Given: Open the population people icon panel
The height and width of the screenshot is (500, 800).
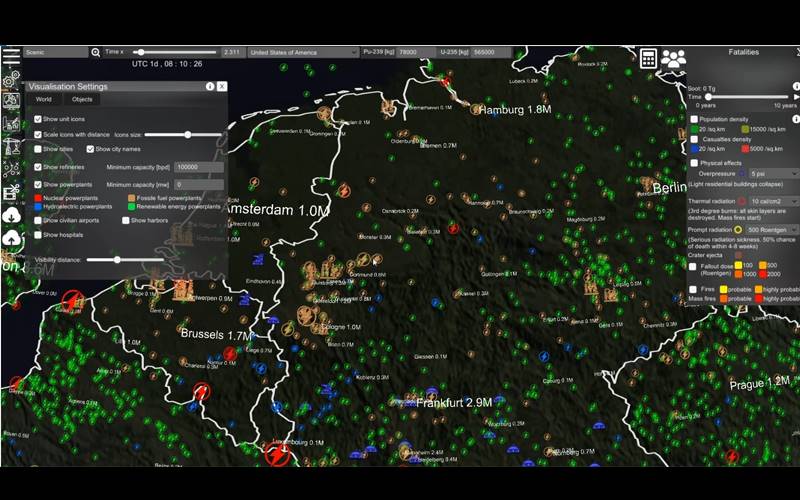Looking at the screenshot, I should click(x=674, y=58).
